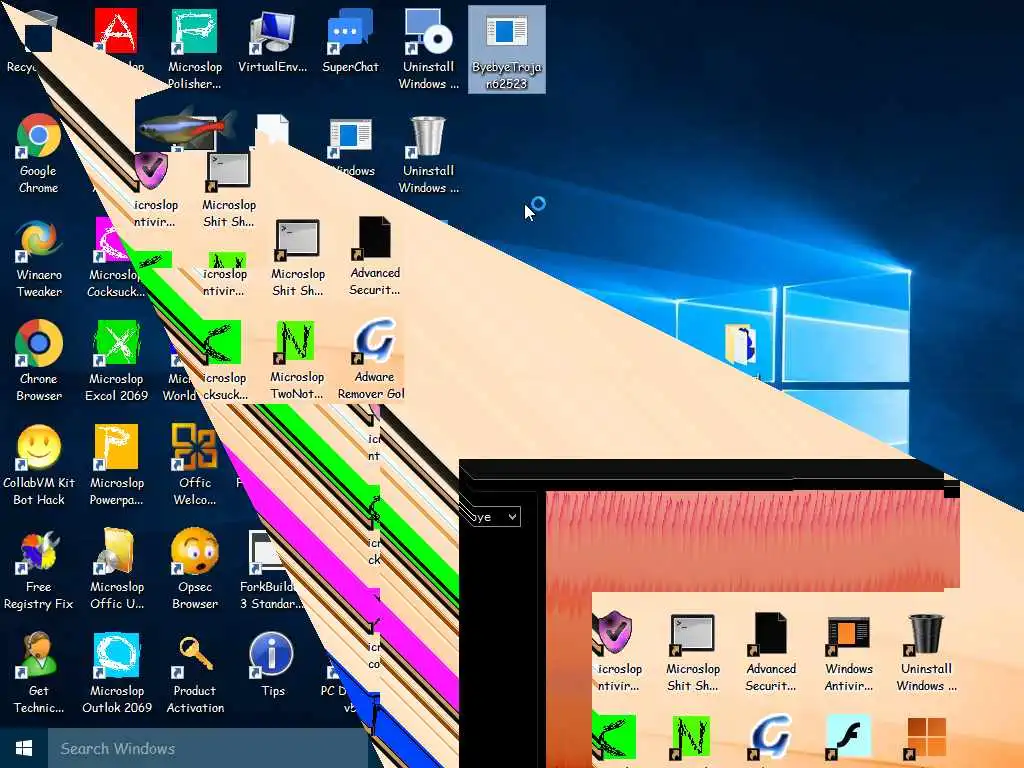Screen dimensions: 1024x768
Task: Select Uninstall Windows icon with the disc
Action: (x=428, y=50)
